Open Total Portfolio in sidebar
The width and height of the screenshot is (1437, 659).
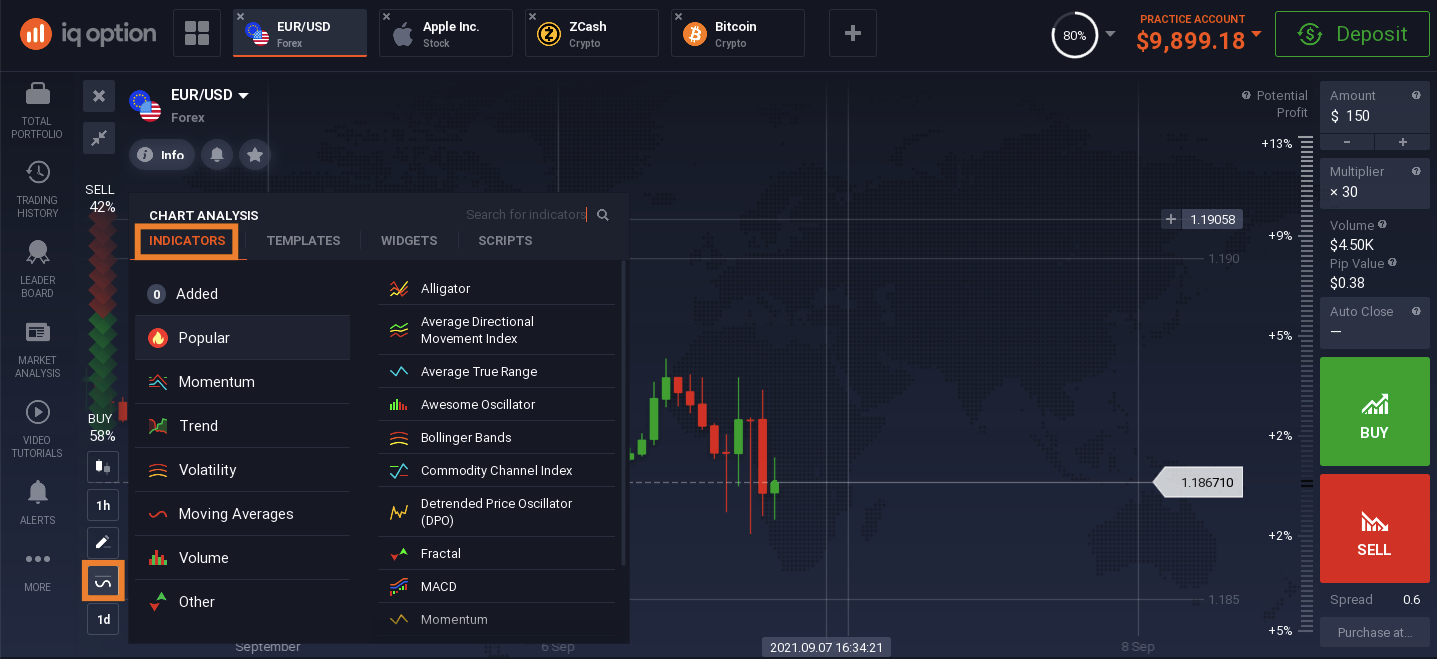[x=37, y=111]
